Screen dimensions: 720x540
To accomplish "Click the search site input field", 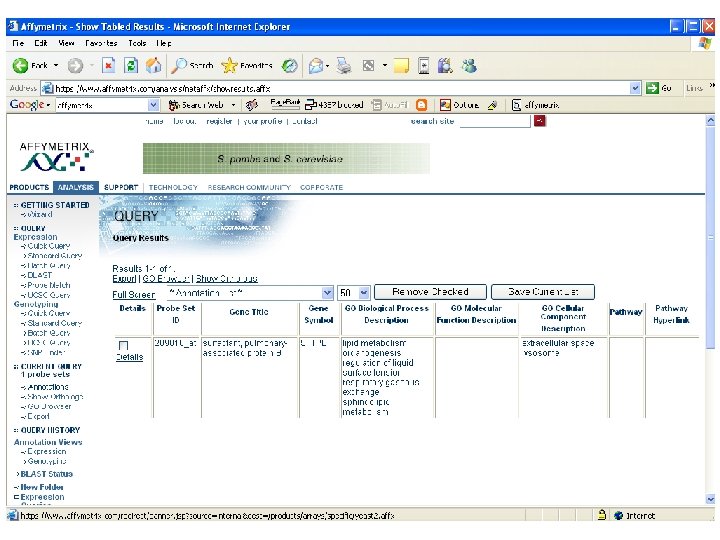I will pos(495,121).
